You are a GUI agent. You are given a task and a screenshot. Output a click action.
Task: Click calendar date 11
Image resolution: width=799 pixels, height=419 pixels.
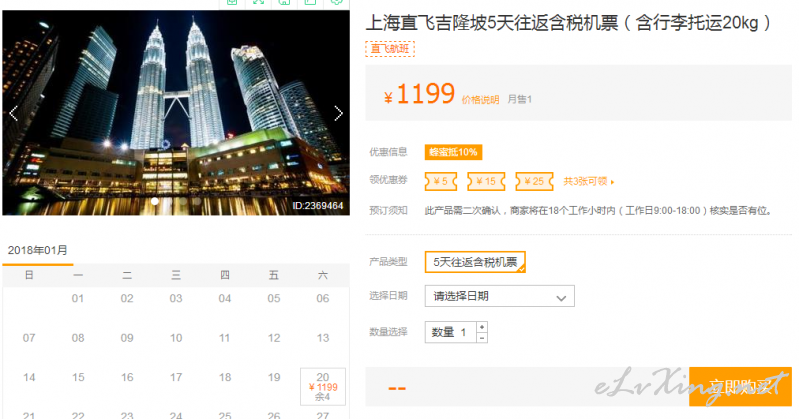(225, 338)
